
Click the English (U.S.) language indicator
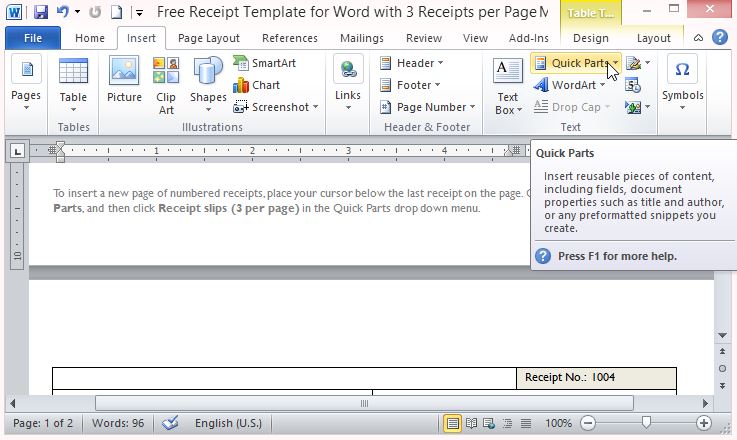tap(228, 423)
